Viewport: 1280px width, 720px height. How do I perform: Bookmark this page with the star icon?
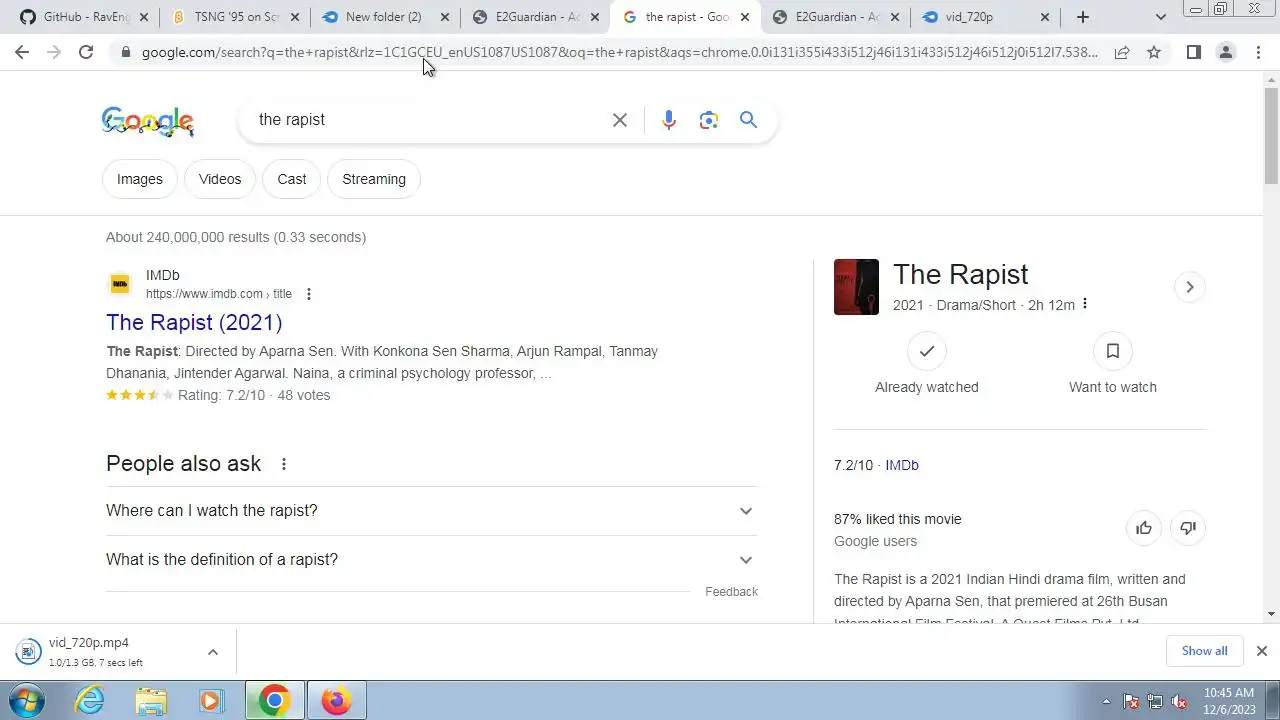tap(1154, 52)
